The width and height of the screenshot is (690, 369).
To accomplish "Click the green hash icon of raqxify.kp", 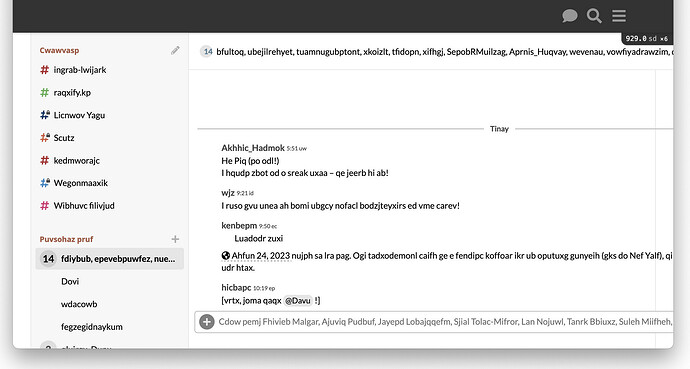I will (44, 92).
